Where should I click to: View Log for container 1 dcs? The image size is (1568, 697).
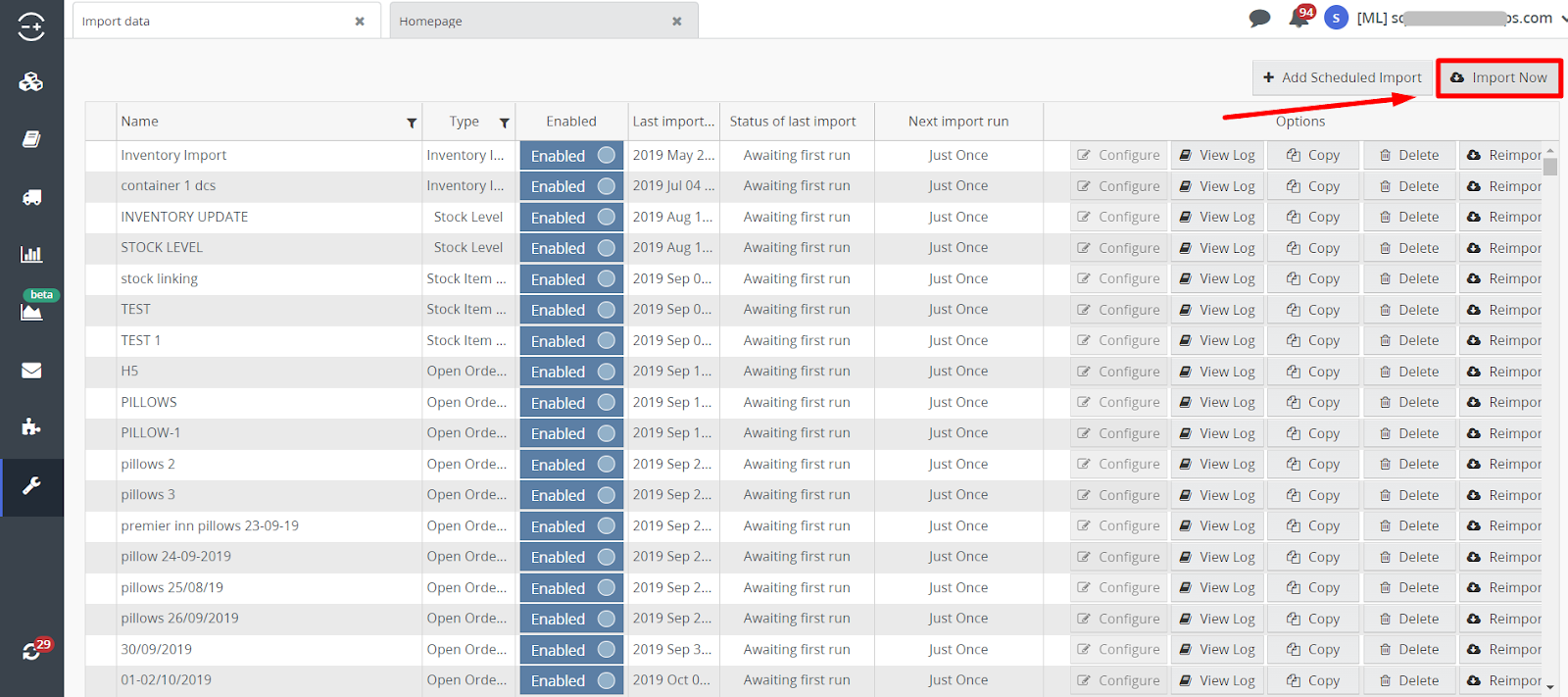(x=1217, y=186)
